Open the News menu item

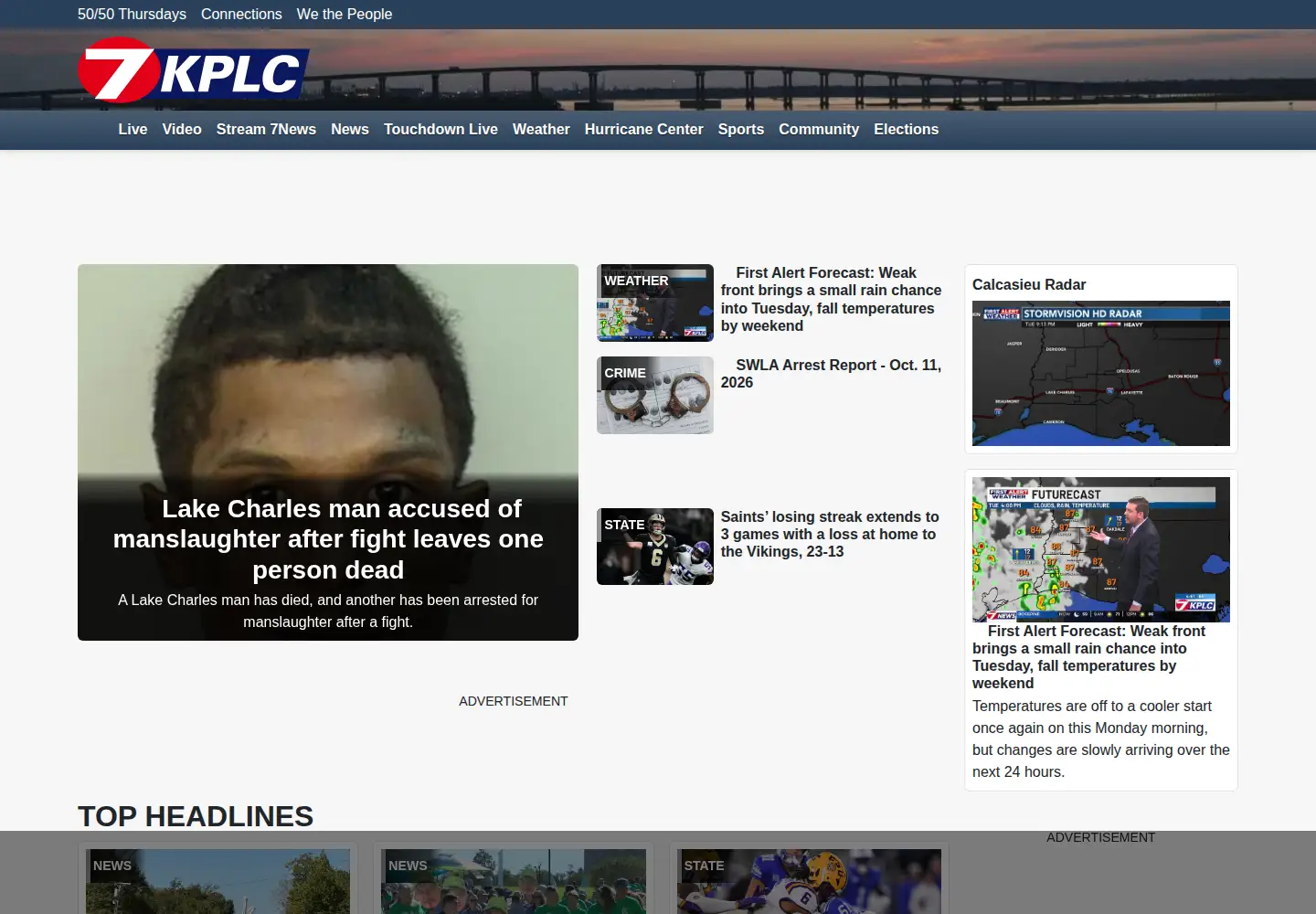pyautogui.click(x=350, y=129)
